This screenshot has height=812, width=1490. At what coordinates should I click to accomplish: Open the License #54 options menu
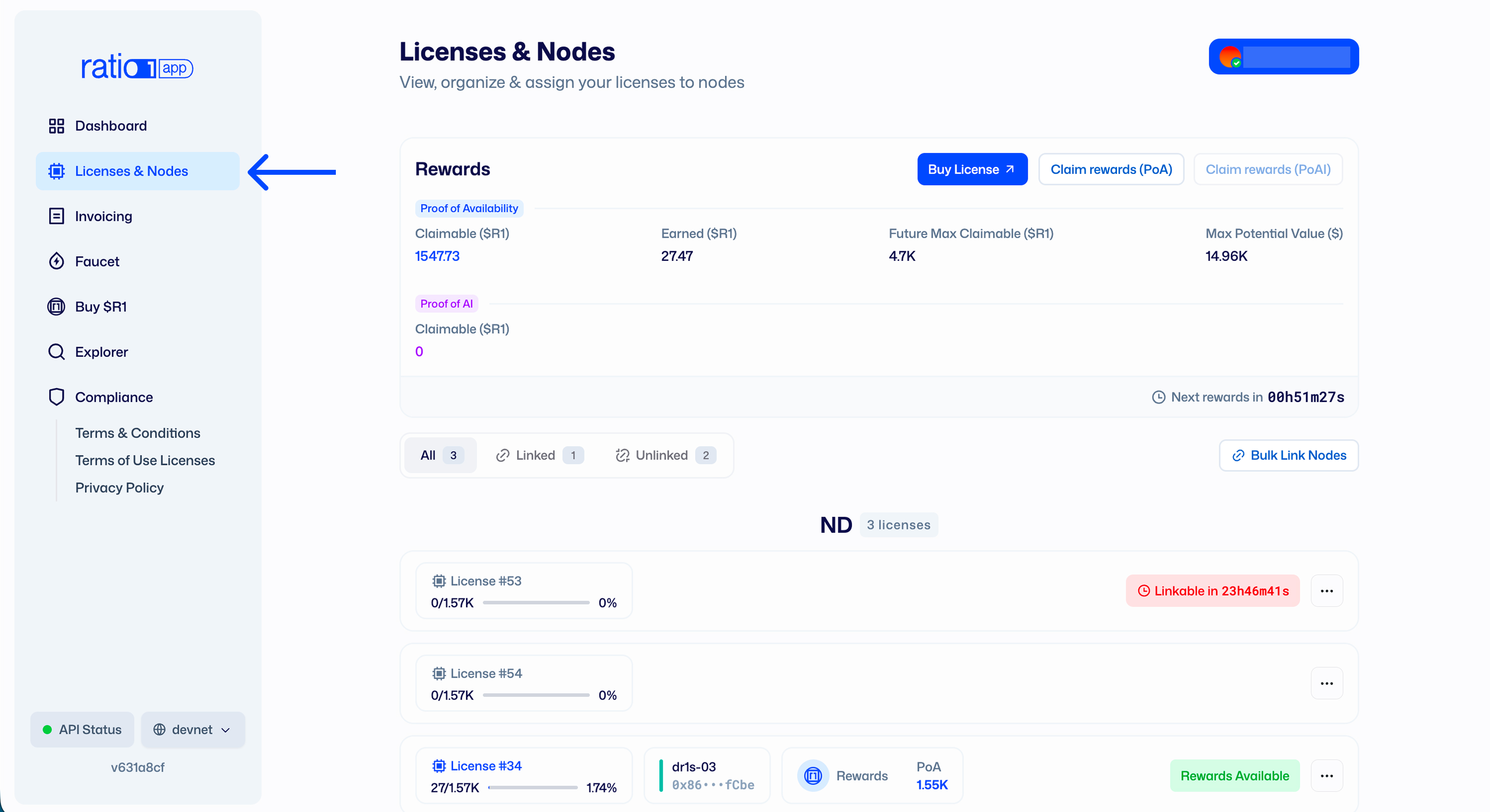pos(1327,684)
